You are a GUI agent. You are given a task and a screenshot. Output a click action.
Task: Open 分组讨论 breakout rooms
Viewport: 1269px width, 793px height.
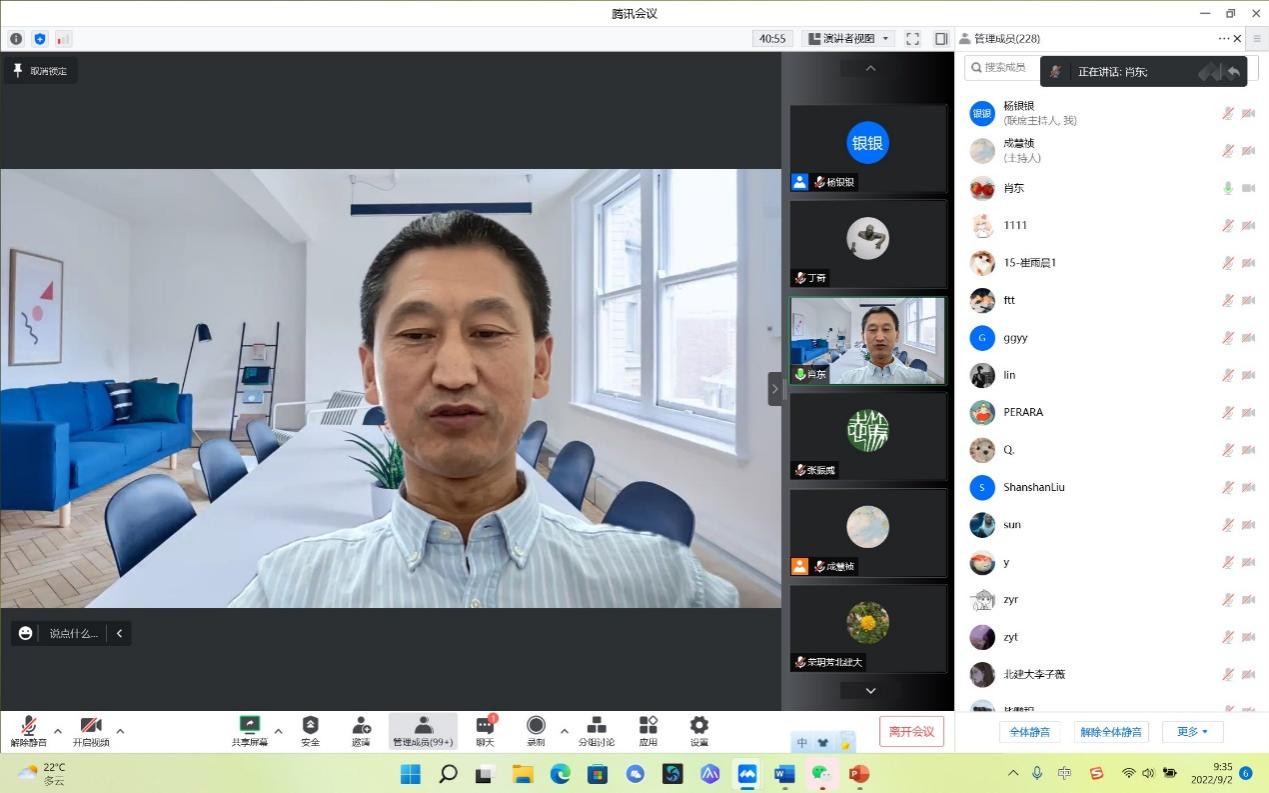click(x=596, y=730)
